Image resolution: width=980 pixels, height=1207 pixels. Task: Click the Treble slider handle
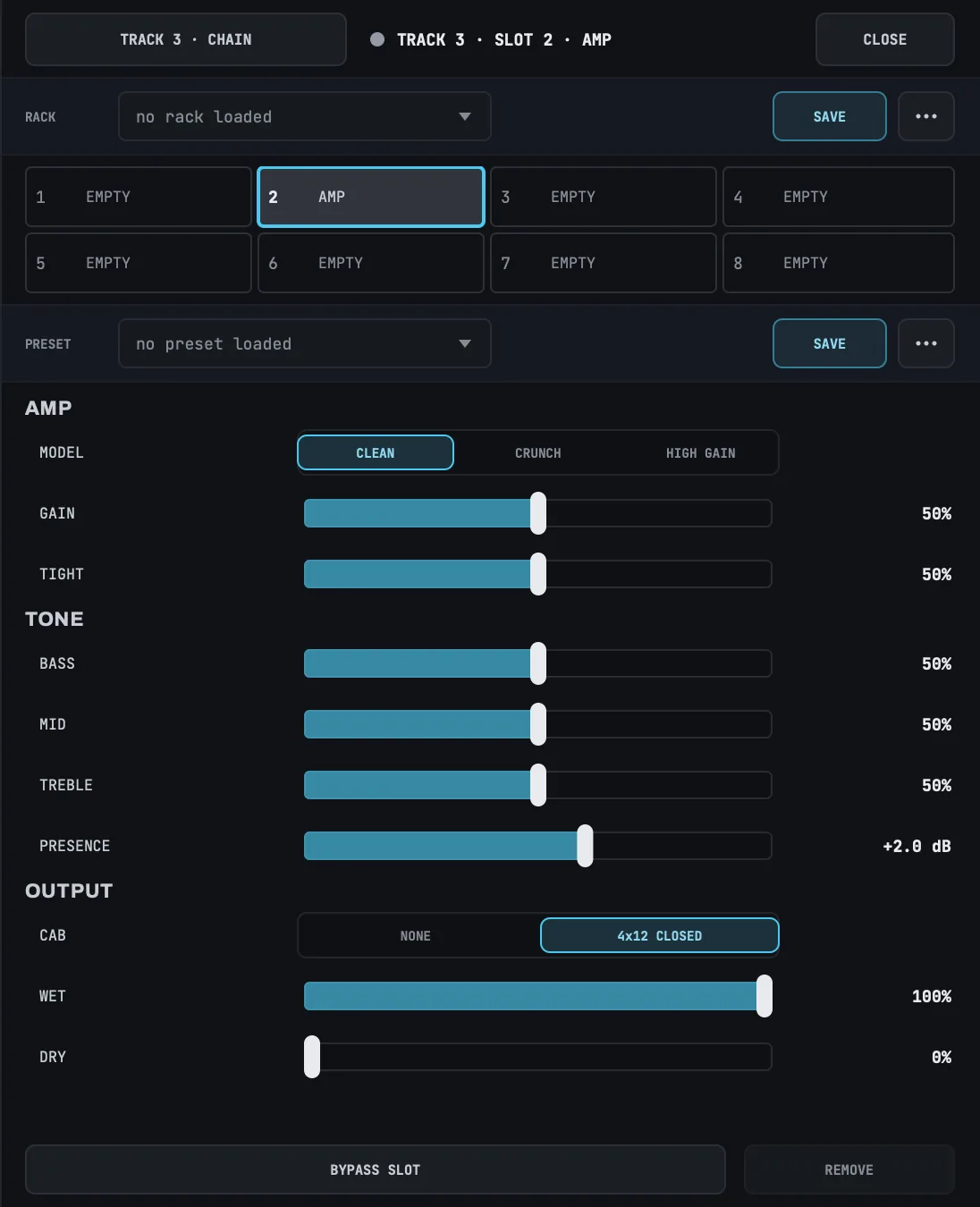pos(538,785)
